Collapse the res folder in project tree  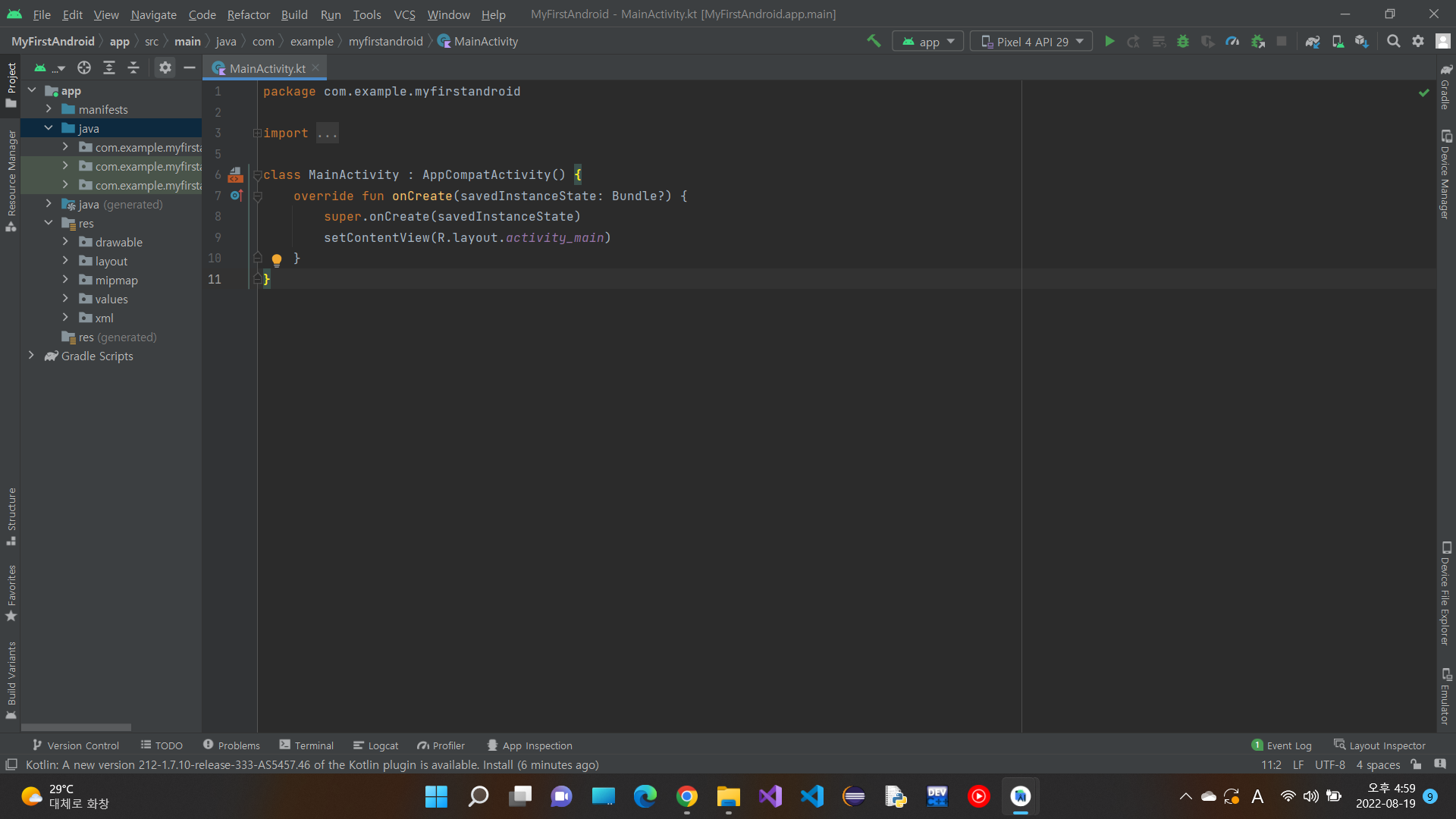pos(49,223)
